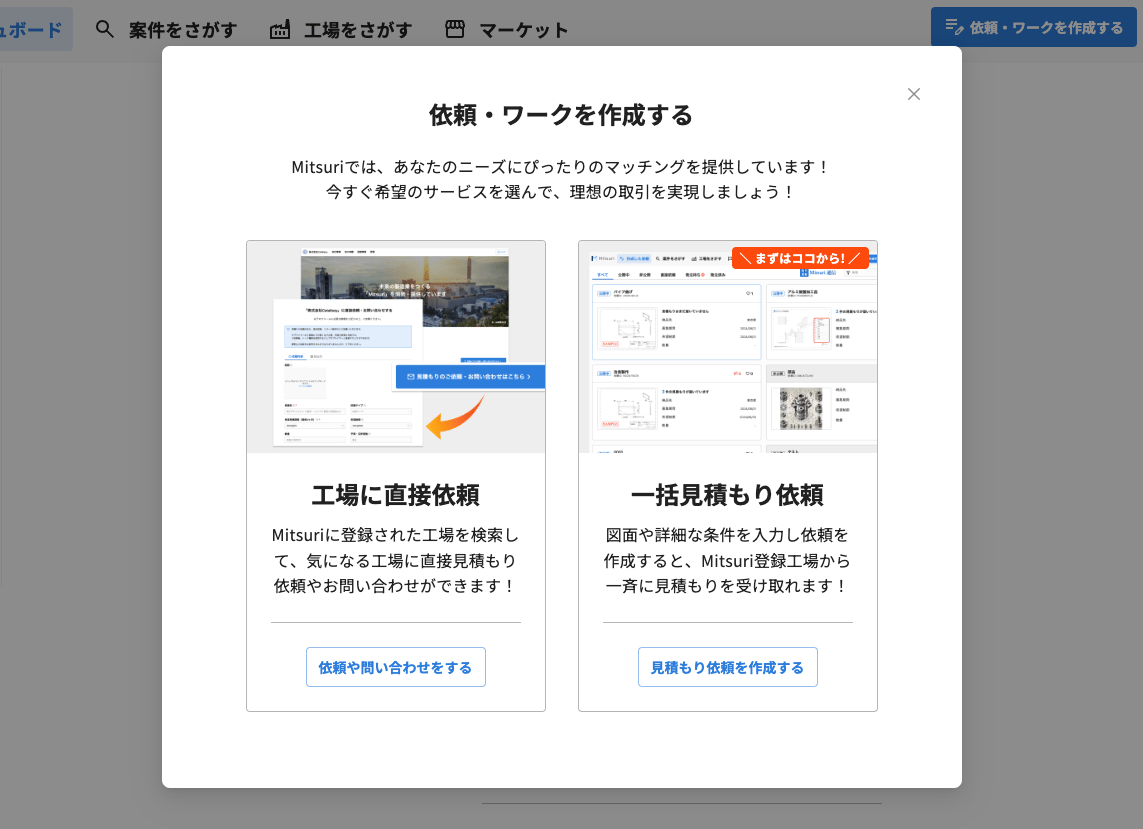Select the dashboard tab in top bar

34,29
